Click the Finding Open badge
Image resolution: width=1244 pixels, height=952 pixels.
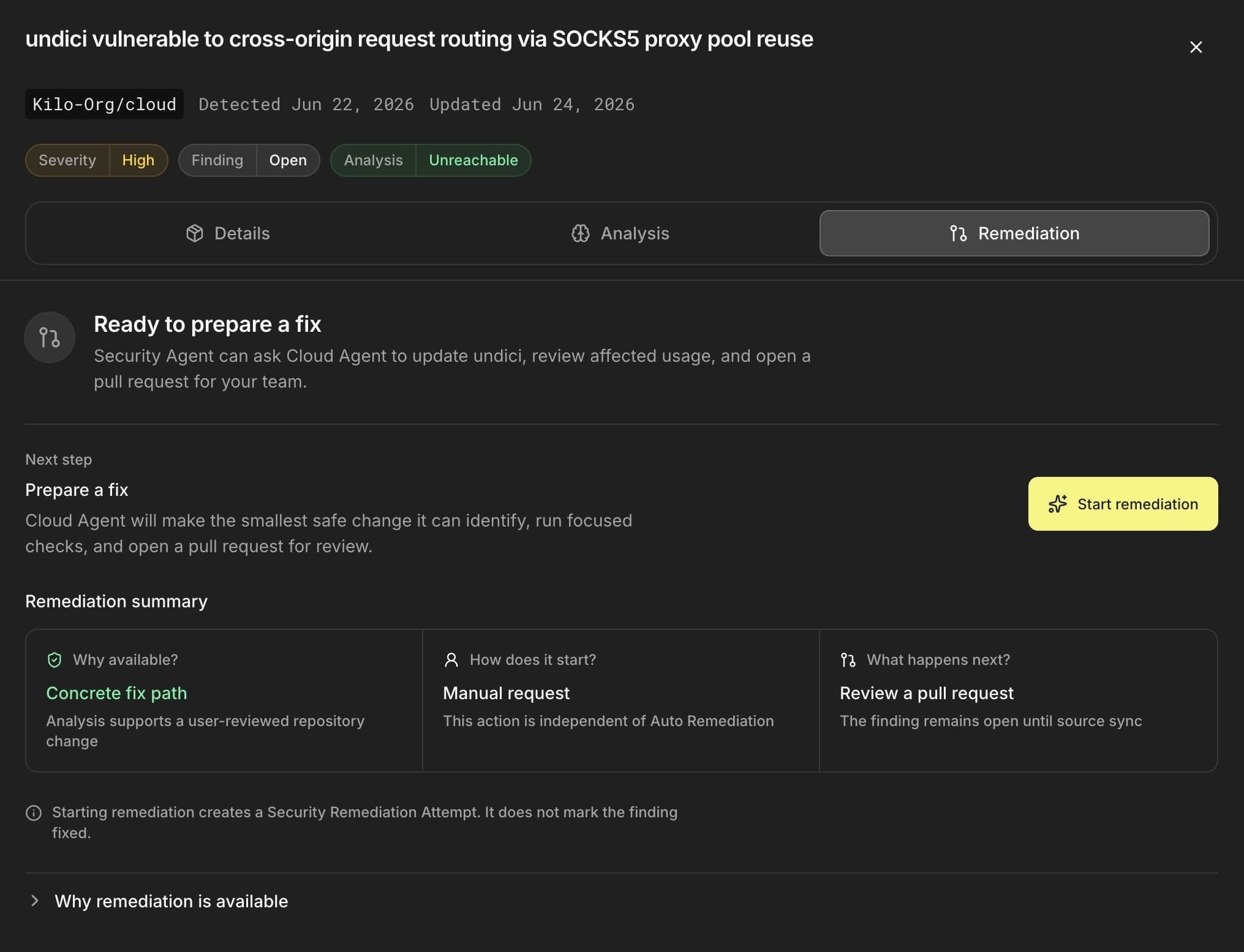click(249, 160)
